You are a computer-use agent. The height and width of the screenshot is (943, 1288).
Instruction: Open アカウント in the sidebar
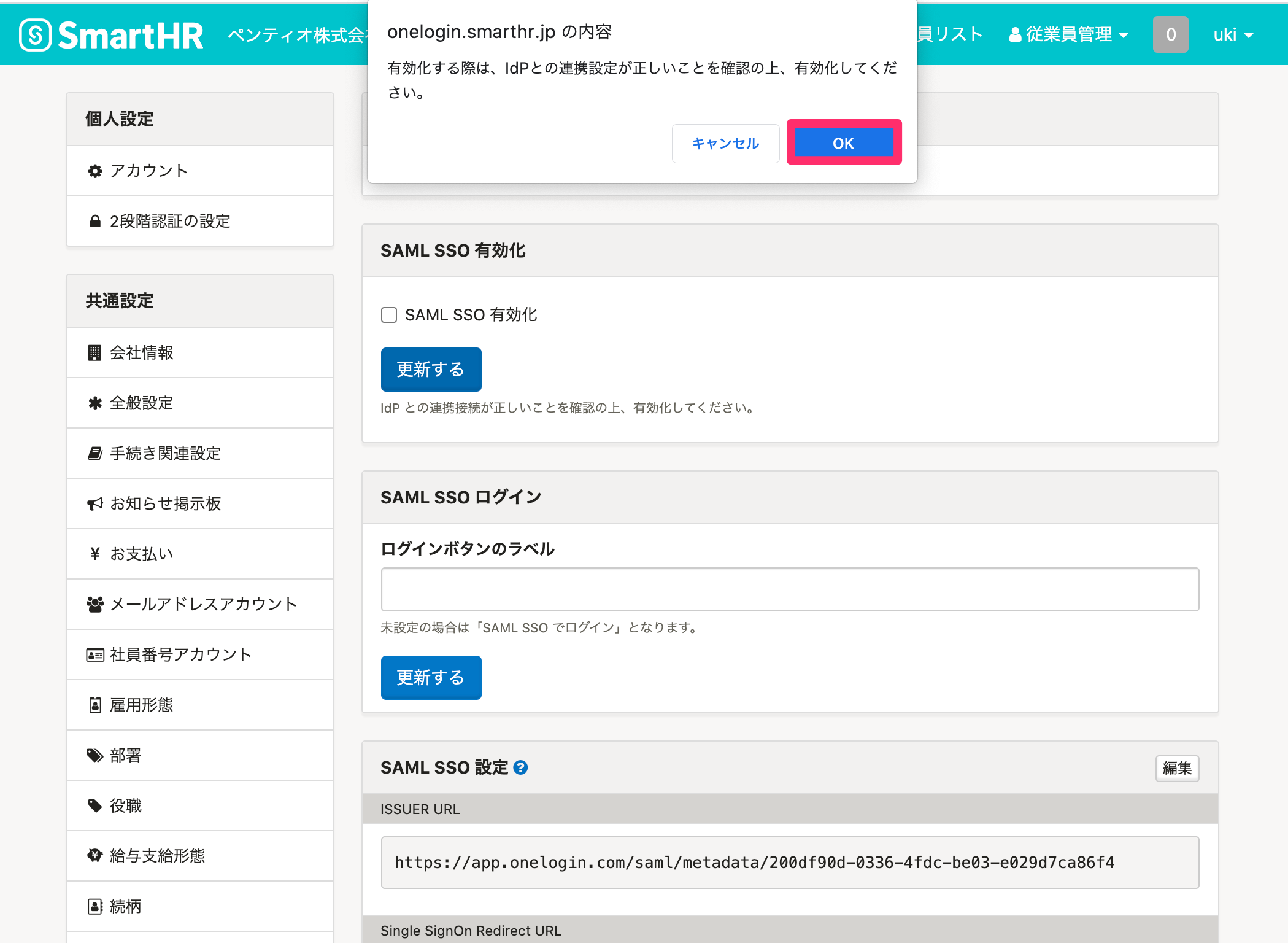point(200,171)
